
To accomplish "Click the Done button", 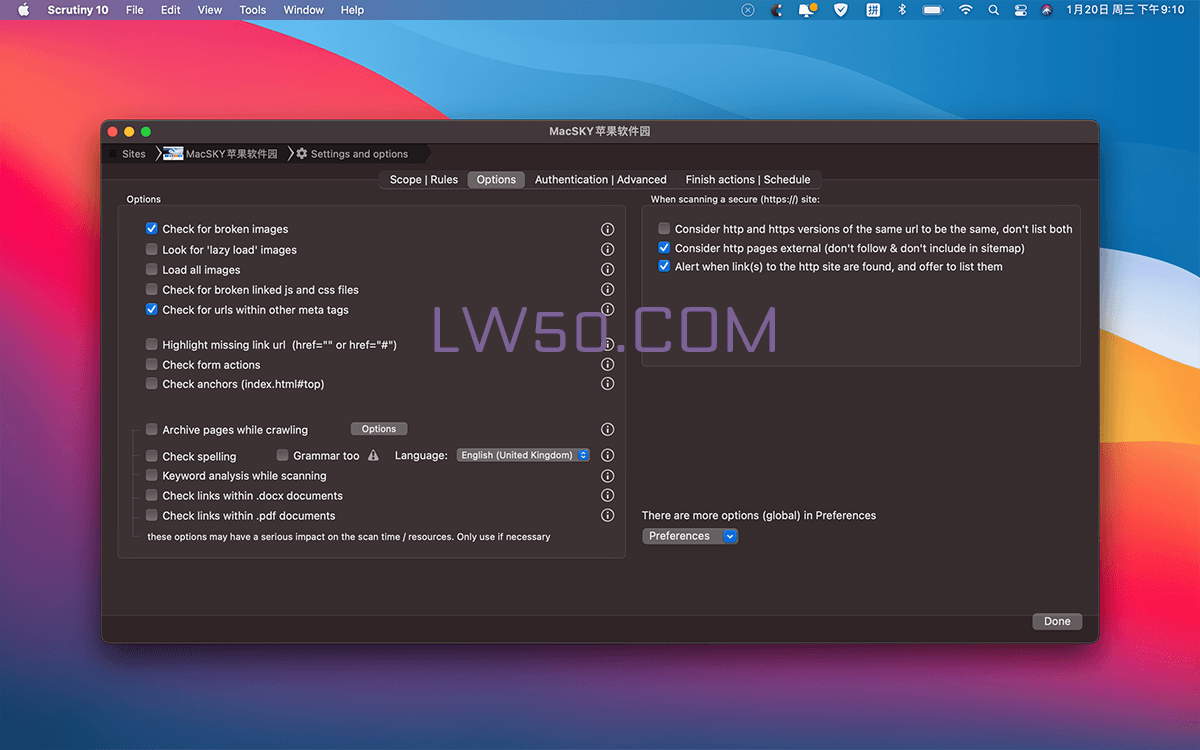I will 1057,621.
